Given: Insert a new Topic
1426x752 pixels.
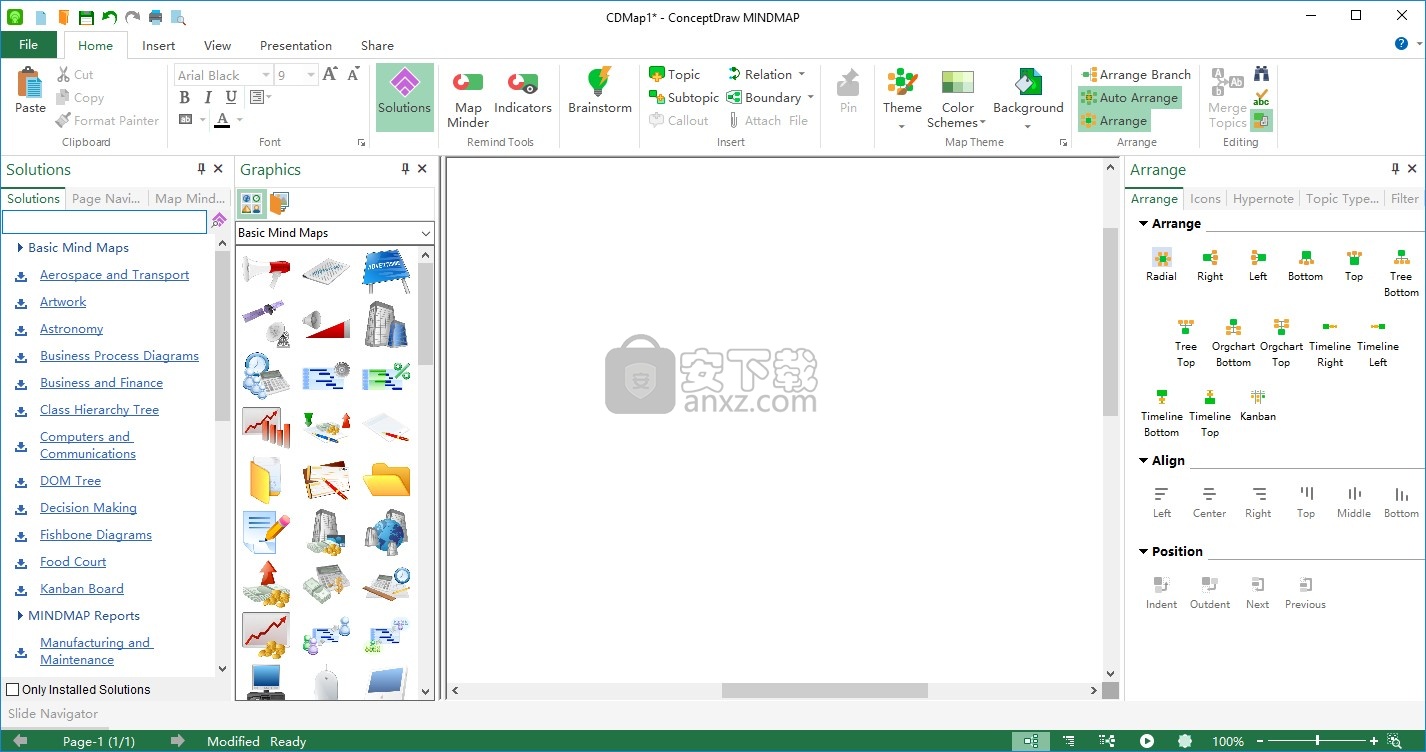Looking at the screenshot, I should click(675, 74).
